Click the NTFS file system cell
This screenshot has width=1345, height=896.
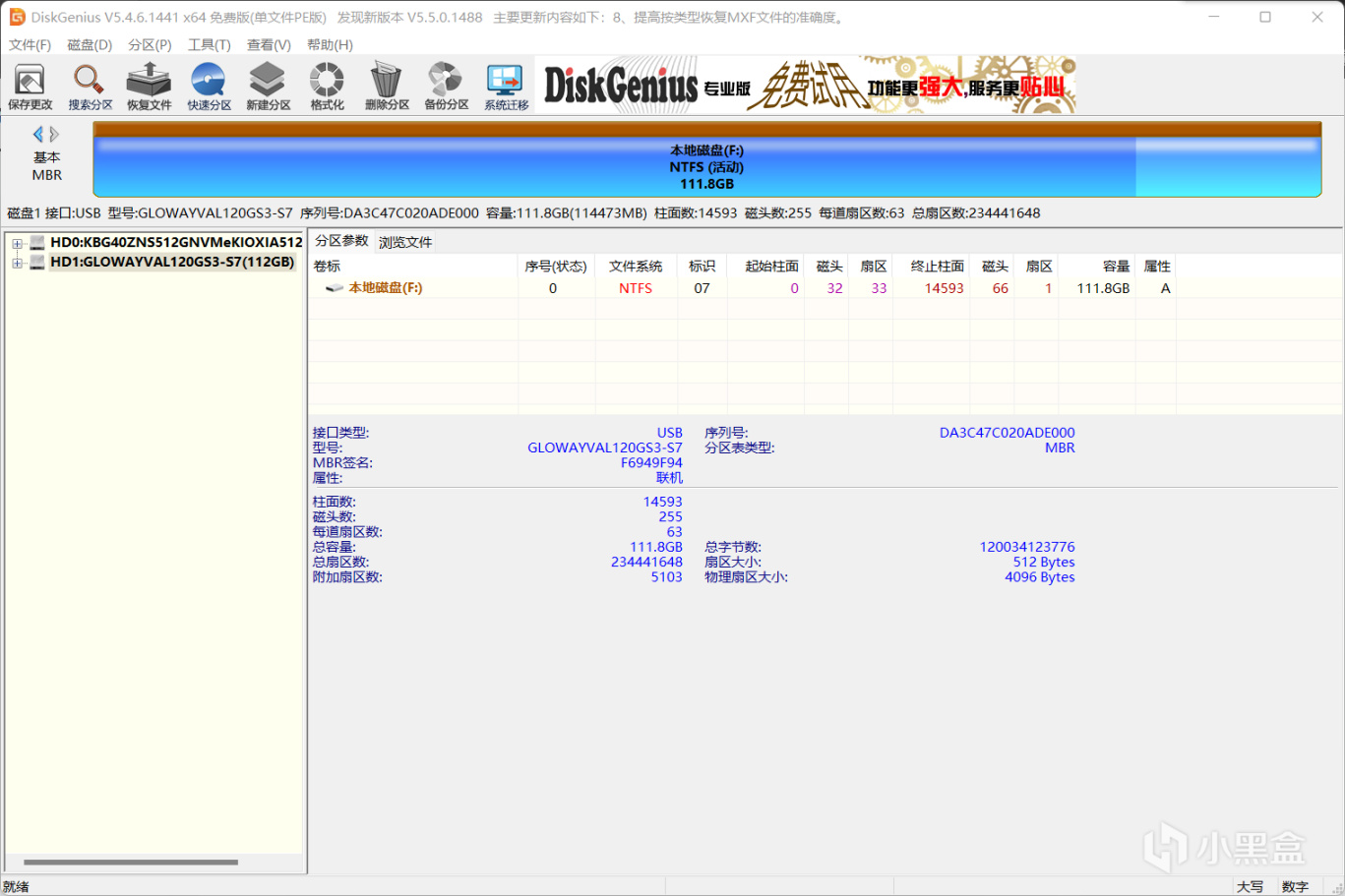(636, 288)
